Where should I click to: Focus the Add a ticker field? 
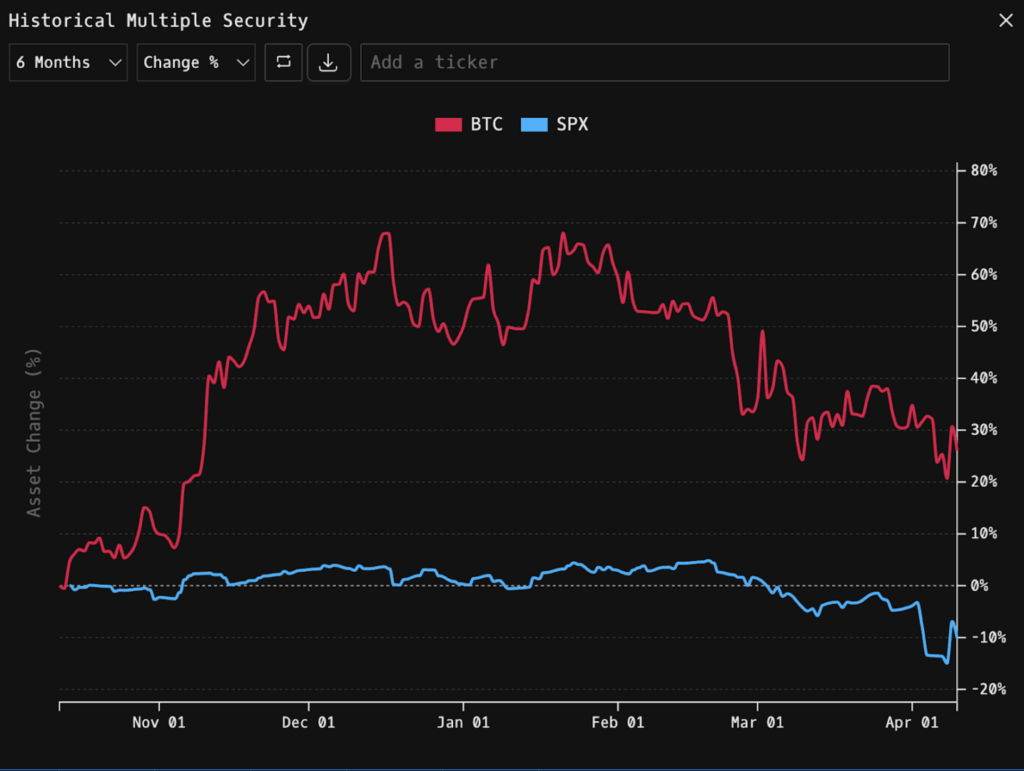tap(654, 62)
